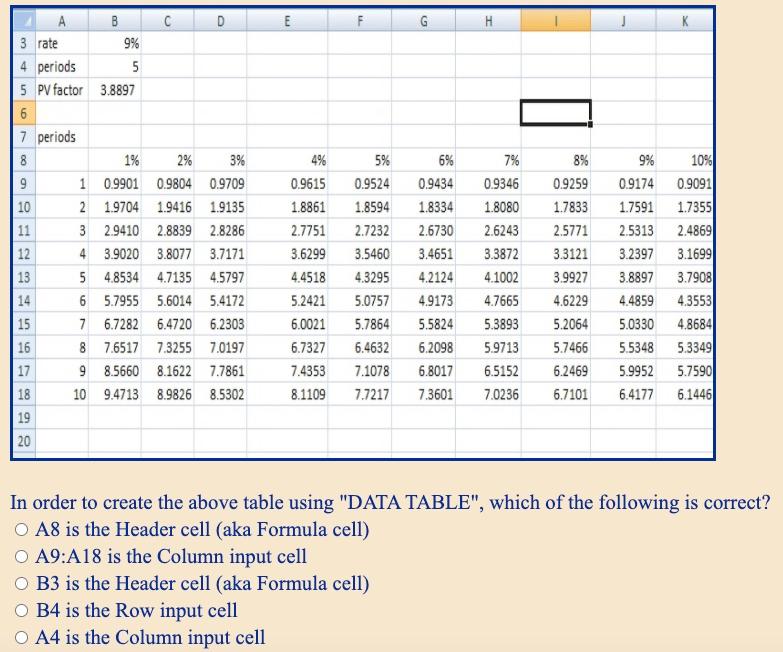Screen dimensions: 783x652
Task: Select 'A8 is the Header cell' radio option
Action: [21, 530]
